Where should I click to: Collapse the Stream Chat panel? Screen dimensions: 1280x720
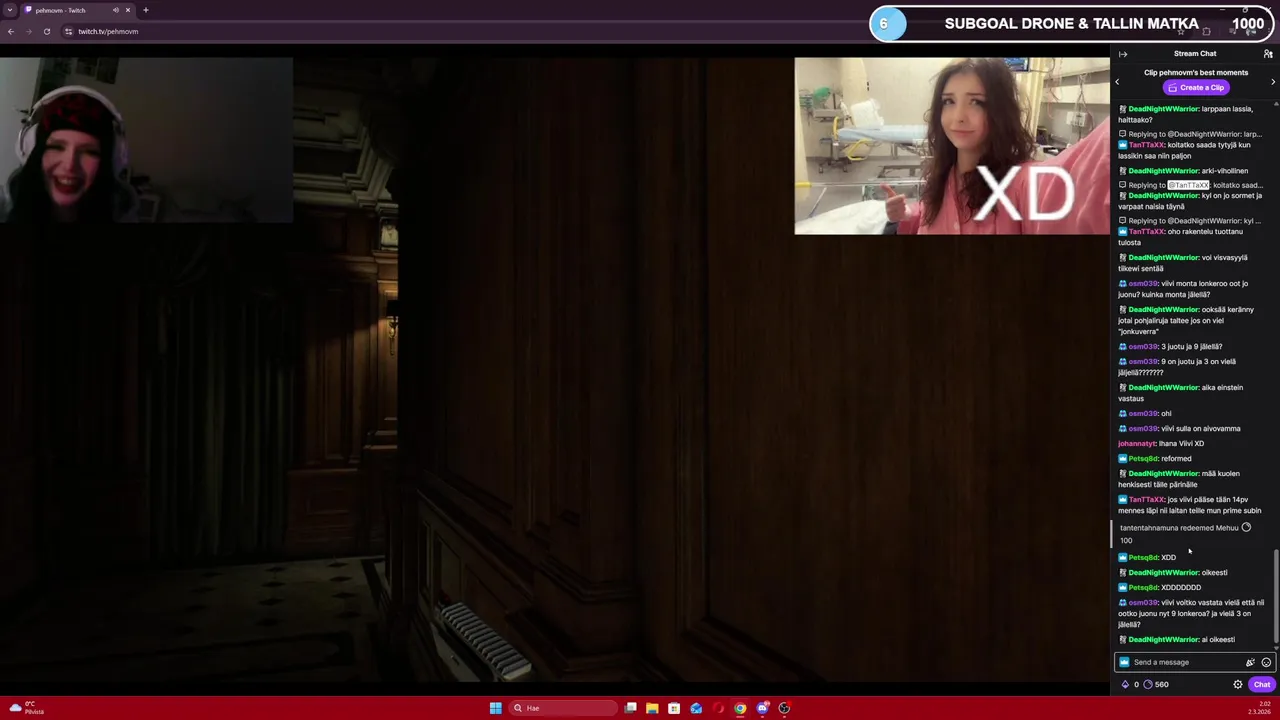click(x=1123, y=54)
